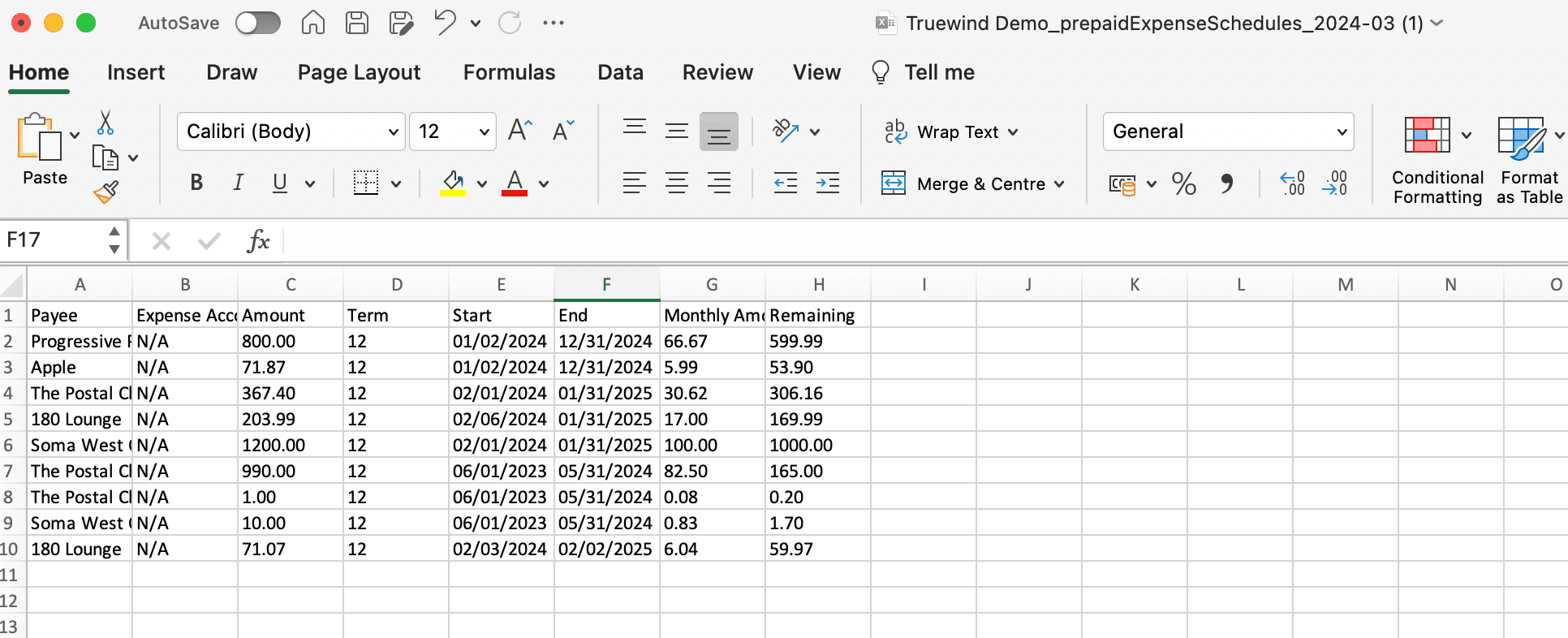1568x638 pixels.
Task: Click the Decrease Font Size icon
Action: (563, 130)
